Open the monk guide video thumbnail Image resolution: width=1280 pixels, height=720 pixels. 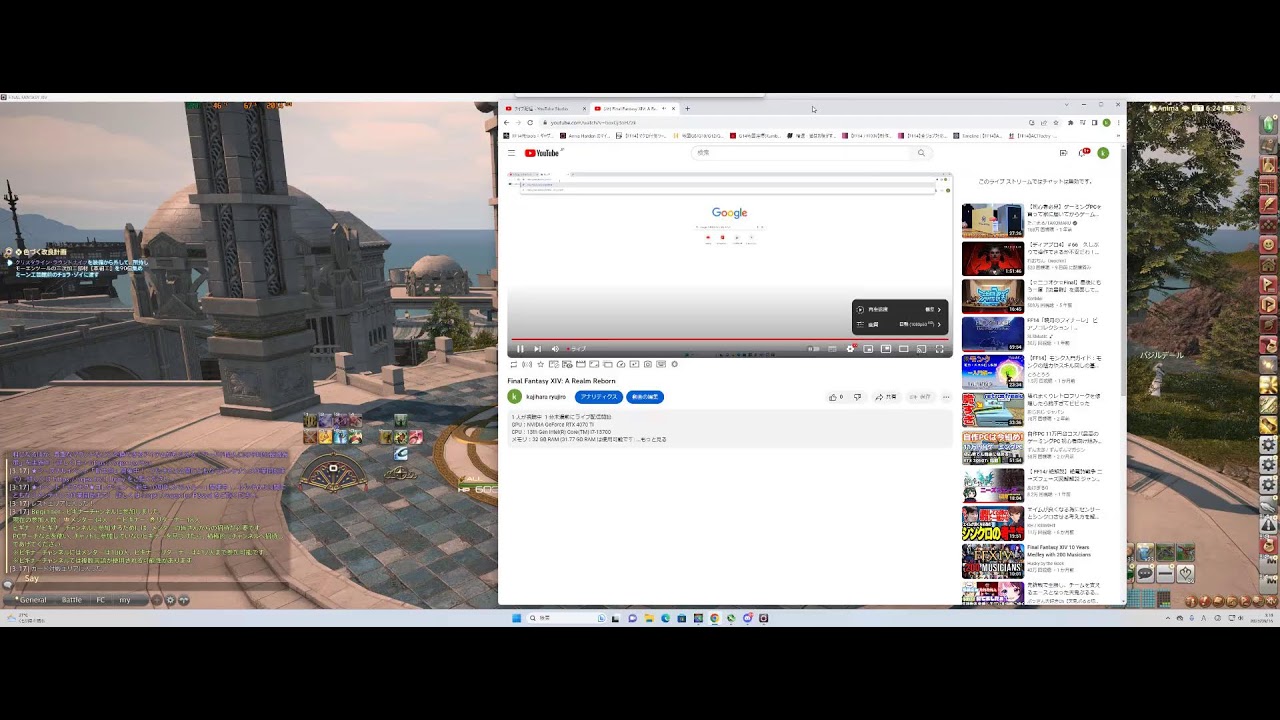pyautogui.click(x=993, y=372)
